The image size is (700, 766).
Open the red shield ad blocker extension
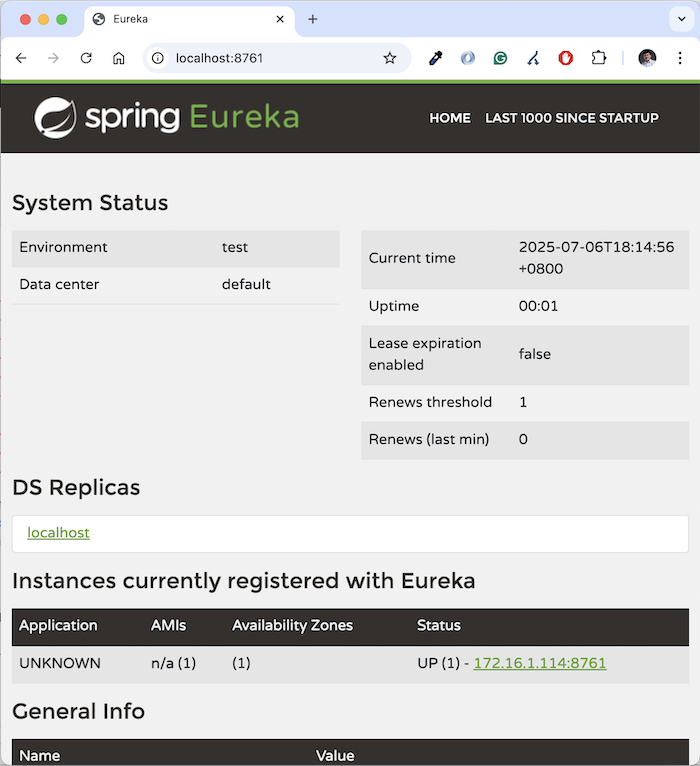[x=565, y=59]
